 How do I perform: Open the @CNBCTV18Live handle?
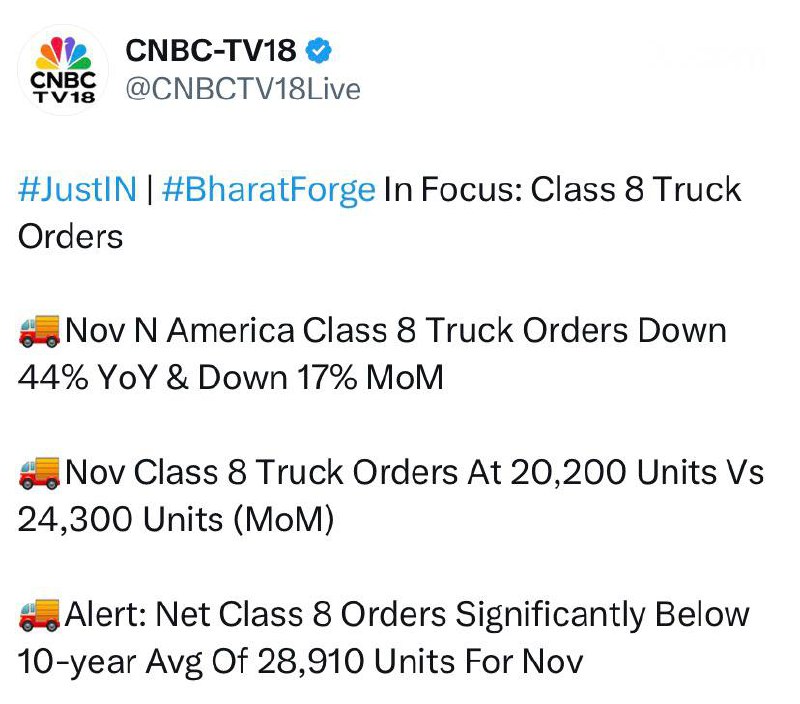(240, 89)
